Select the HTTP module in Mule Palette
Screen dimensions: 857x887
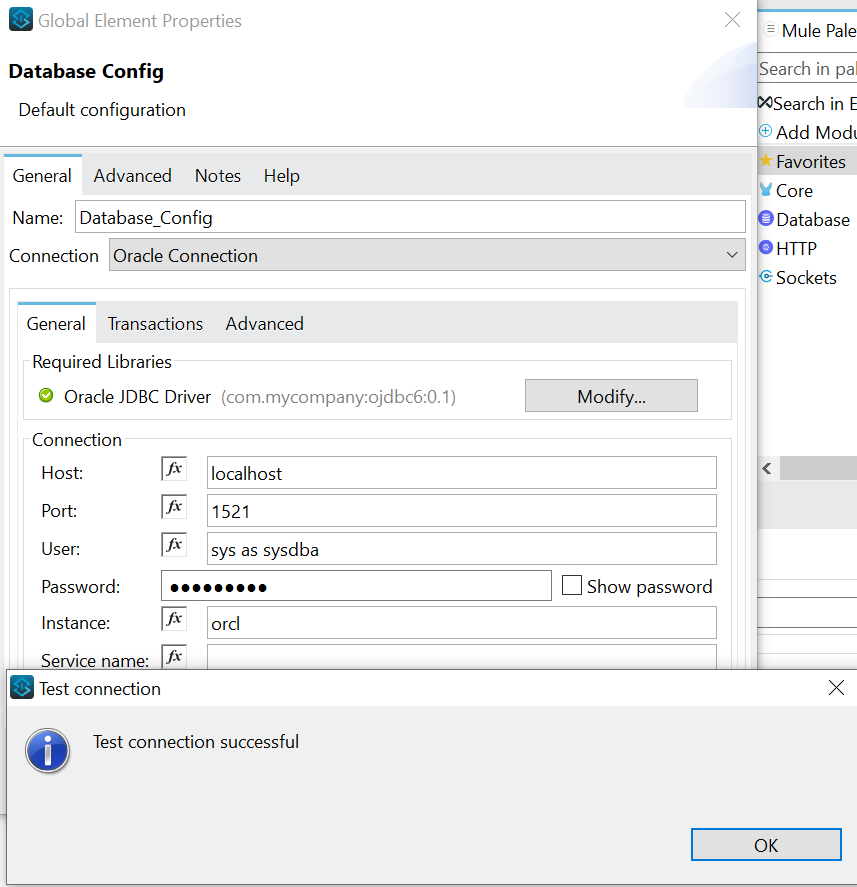click(795, 248)
